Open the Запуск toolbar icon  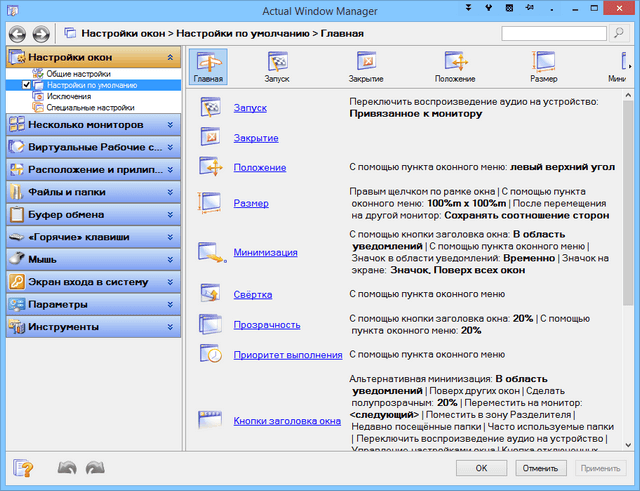tap(275, 65)
